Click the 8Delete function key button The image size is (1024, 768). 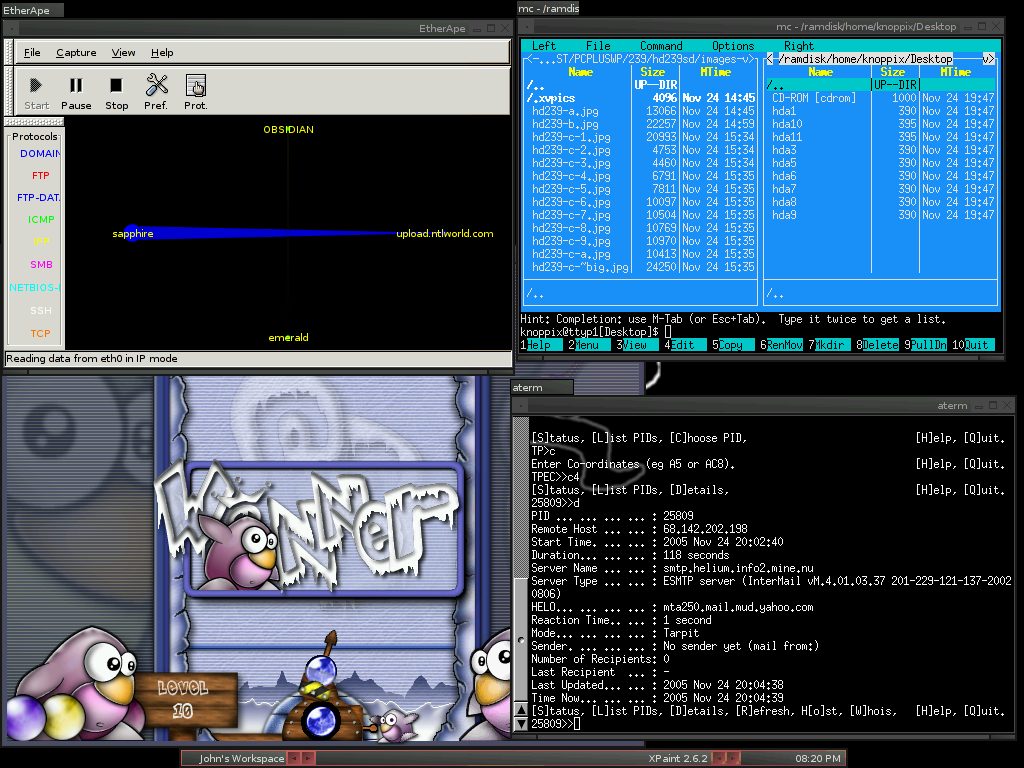877,345
